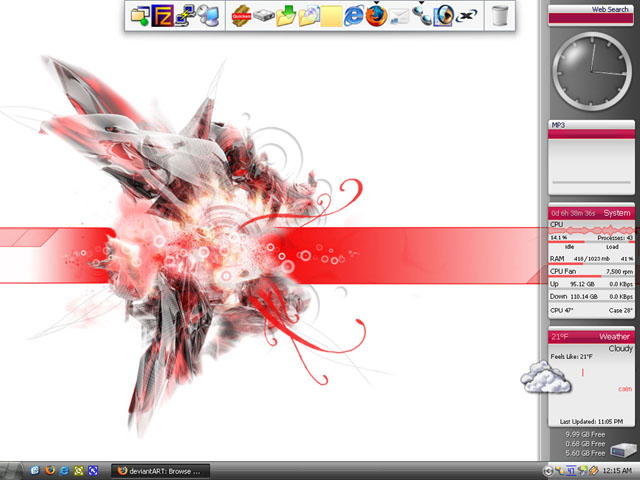Click the "Processes: 43" text
Screen dimensions: 640x480
tap(615, 238)
